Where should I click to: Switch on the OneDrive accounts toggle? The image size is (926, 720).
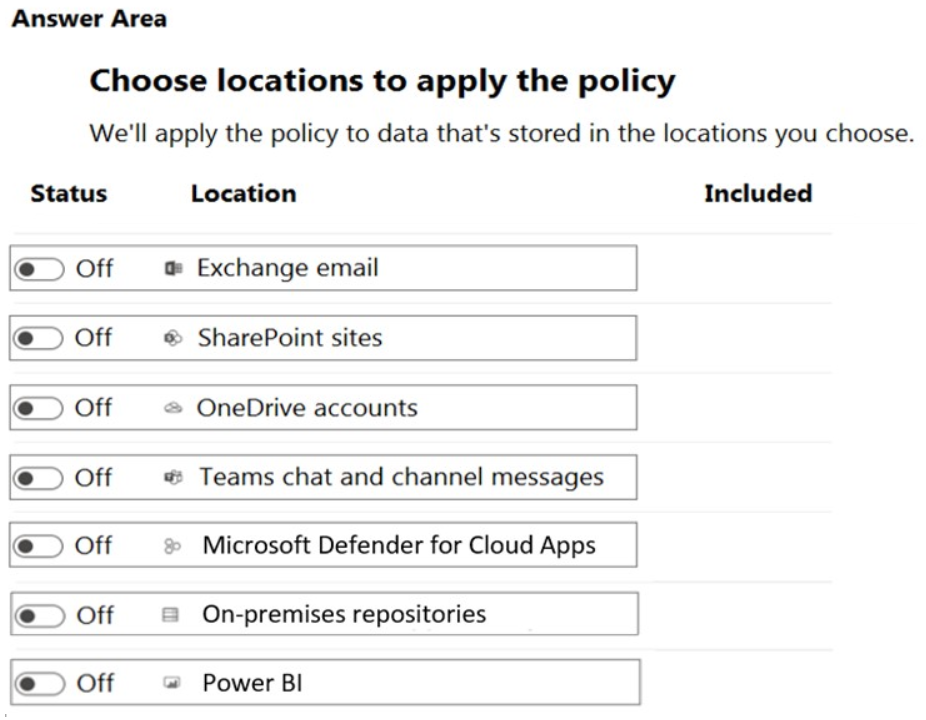39,408
